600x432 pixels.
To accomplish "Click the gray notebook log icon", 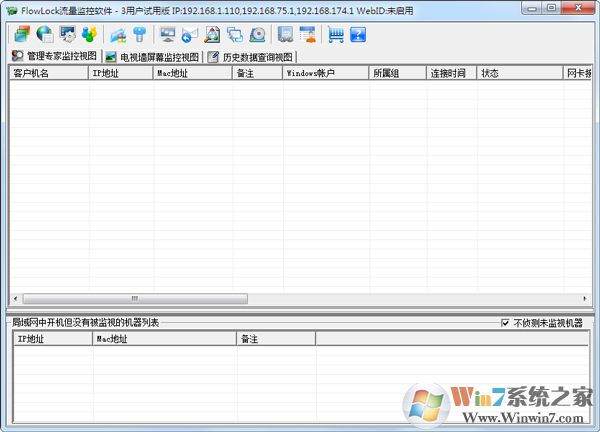I will 285,34.
